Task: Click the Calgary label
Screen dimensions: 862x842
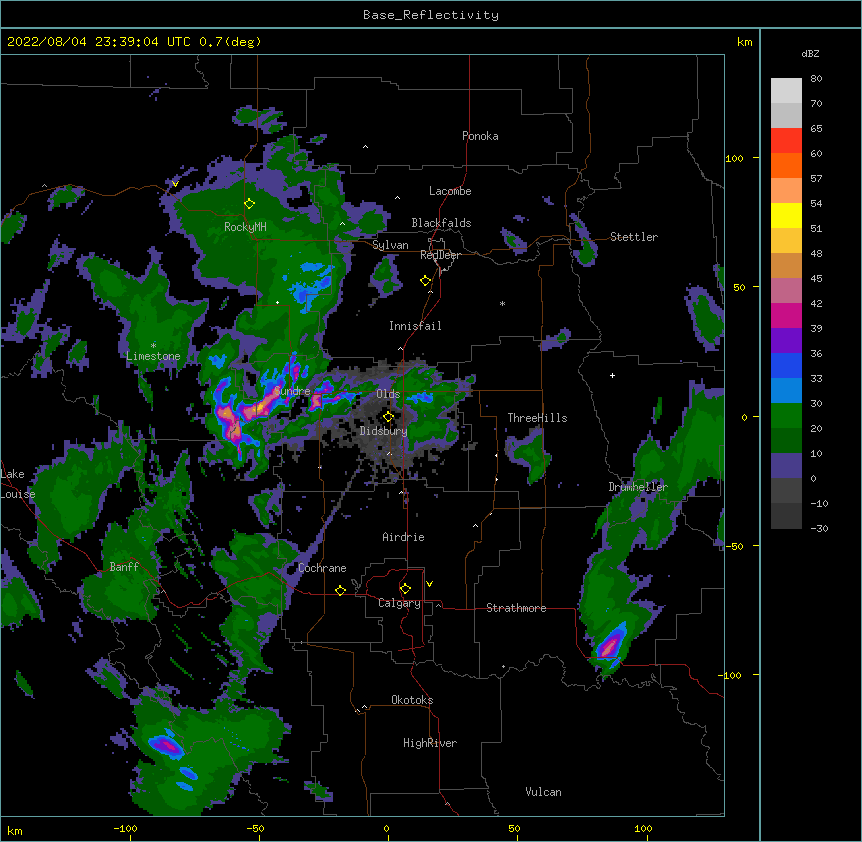Action: [x=399, y=603]
